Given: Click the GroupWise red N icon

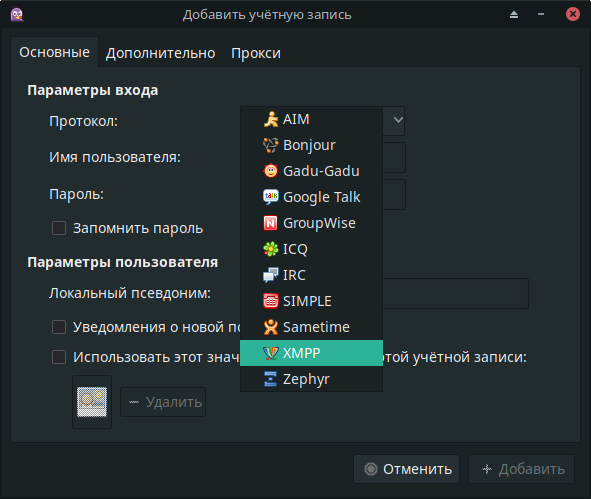Looking at the screenshot, I should click(x=271, y=223).
